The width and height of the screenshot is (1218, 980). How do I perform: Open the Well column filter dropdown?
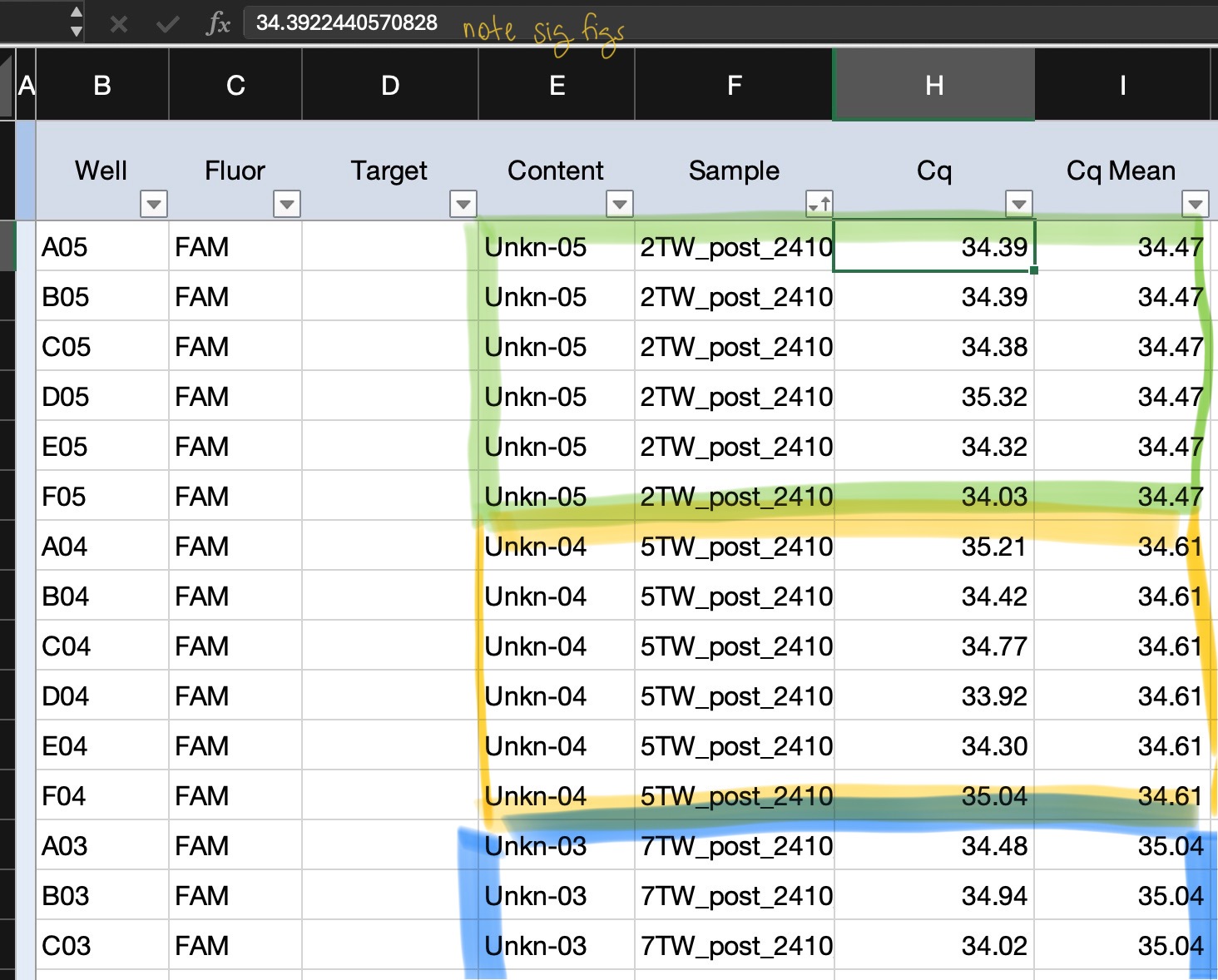154,204
